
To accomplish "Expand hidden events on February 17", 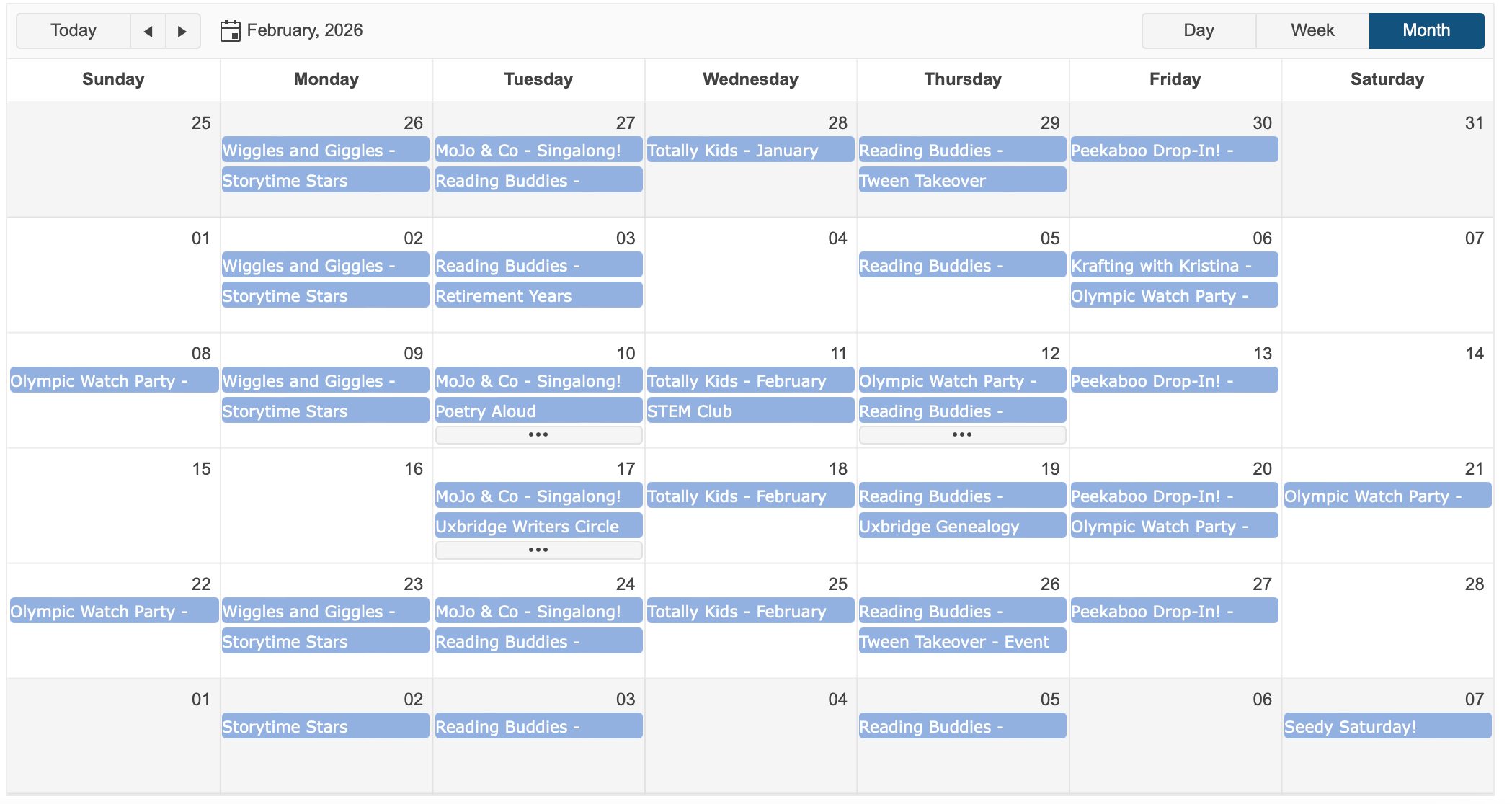I will click(538, 550).
